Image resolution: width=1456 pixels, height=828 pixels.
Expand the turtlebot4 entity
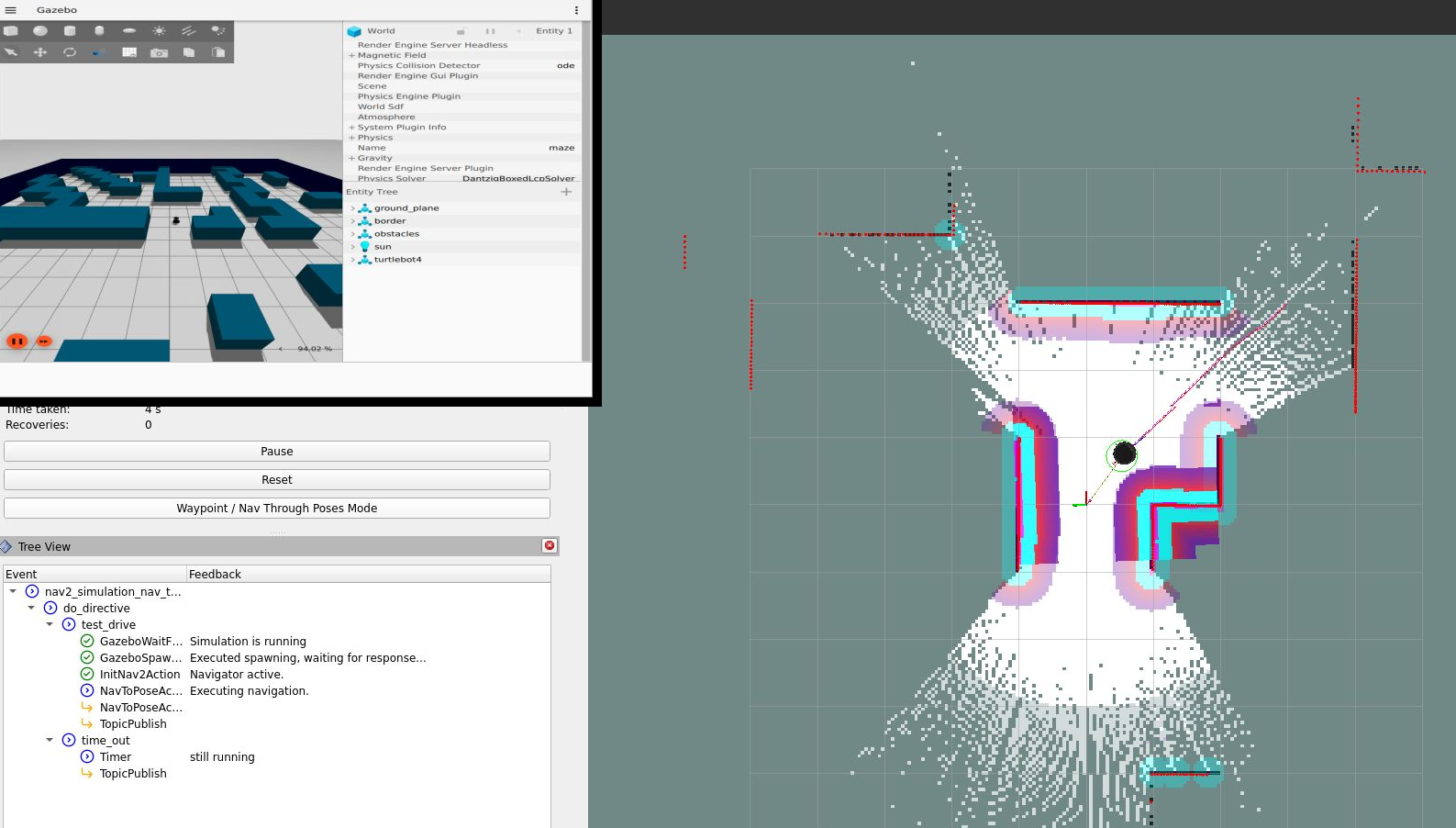pos(352,260)
